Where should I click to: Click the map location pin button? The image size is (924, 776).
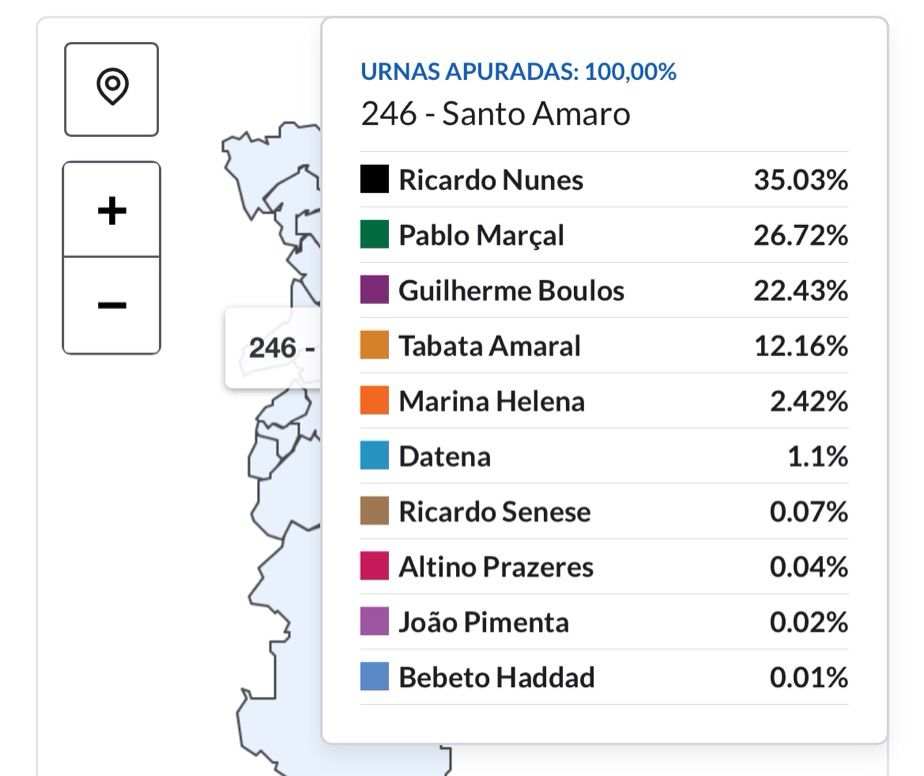(112, 88)
